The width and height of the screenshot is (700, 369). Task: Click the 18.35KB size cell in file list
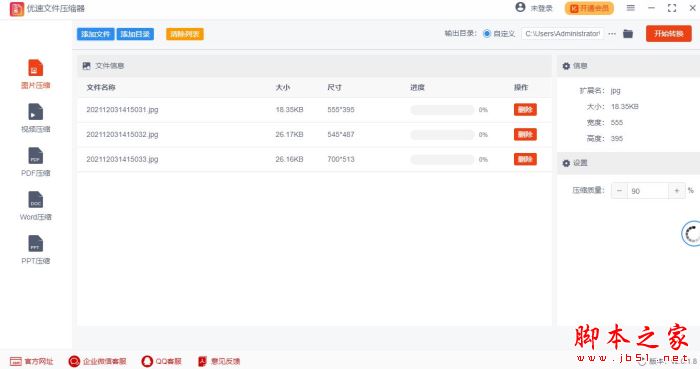pyautogui.click(x=289, y=110)
